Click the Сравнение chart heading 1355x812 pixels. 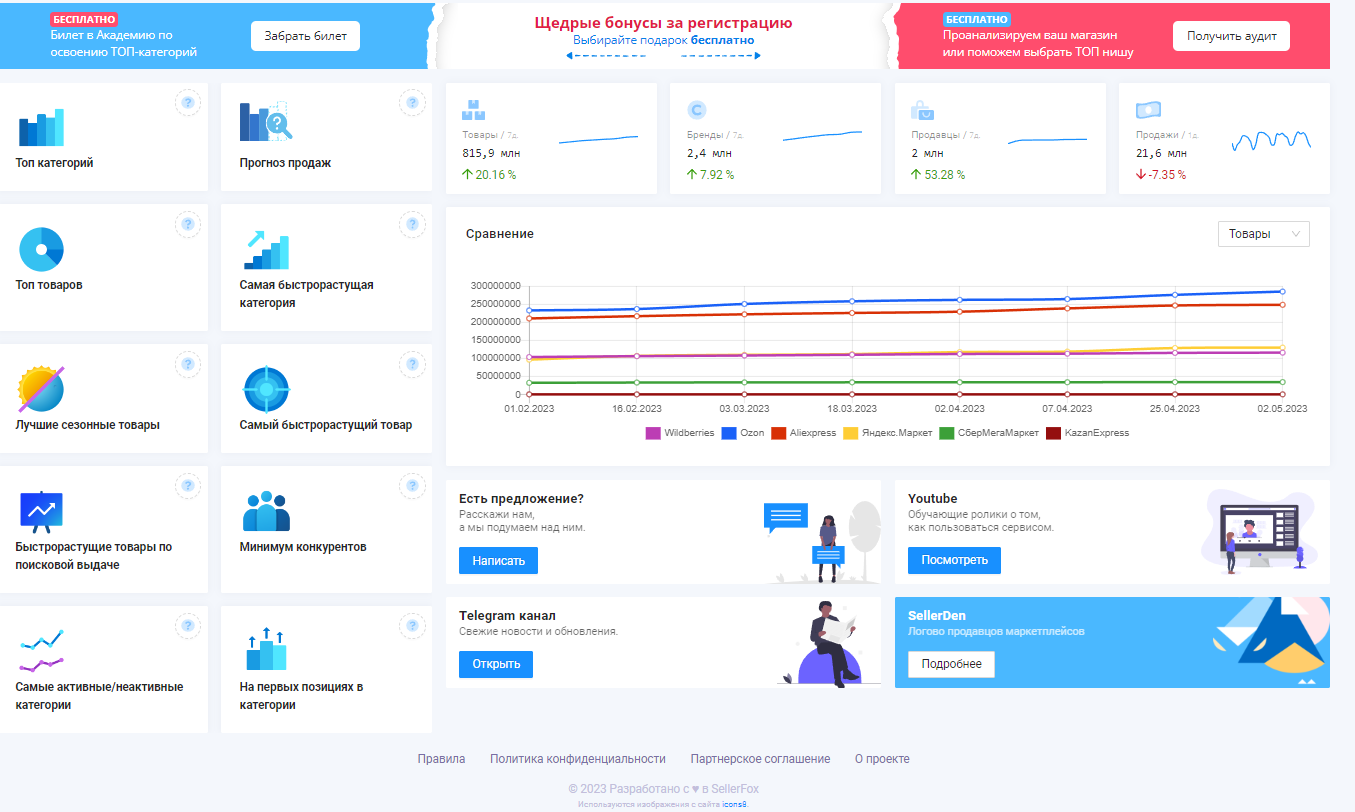point(500,234)
